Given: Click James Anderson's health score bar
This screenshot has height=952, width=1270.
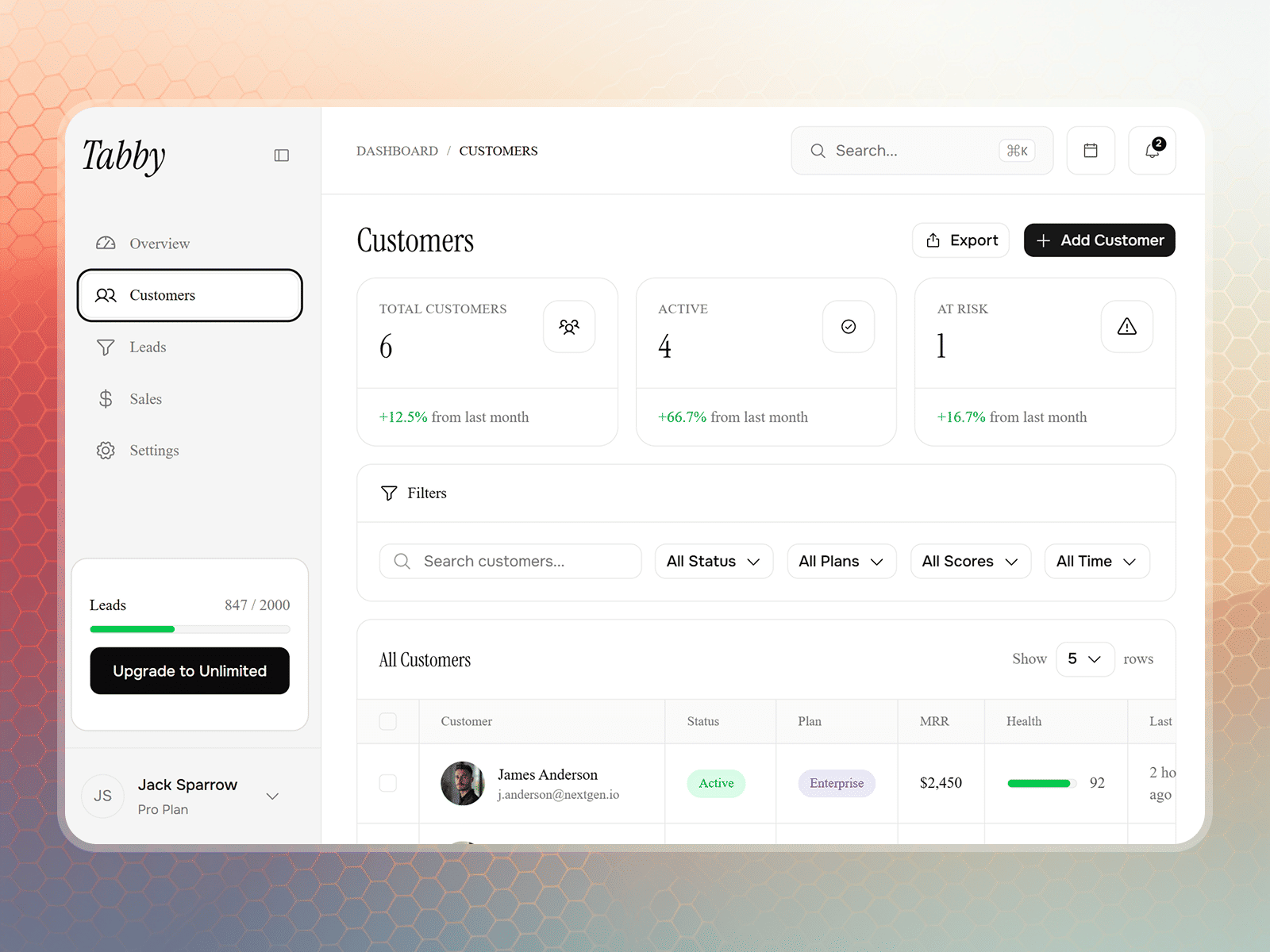Looking at the screenshot, I should (x=1042, y=783).
